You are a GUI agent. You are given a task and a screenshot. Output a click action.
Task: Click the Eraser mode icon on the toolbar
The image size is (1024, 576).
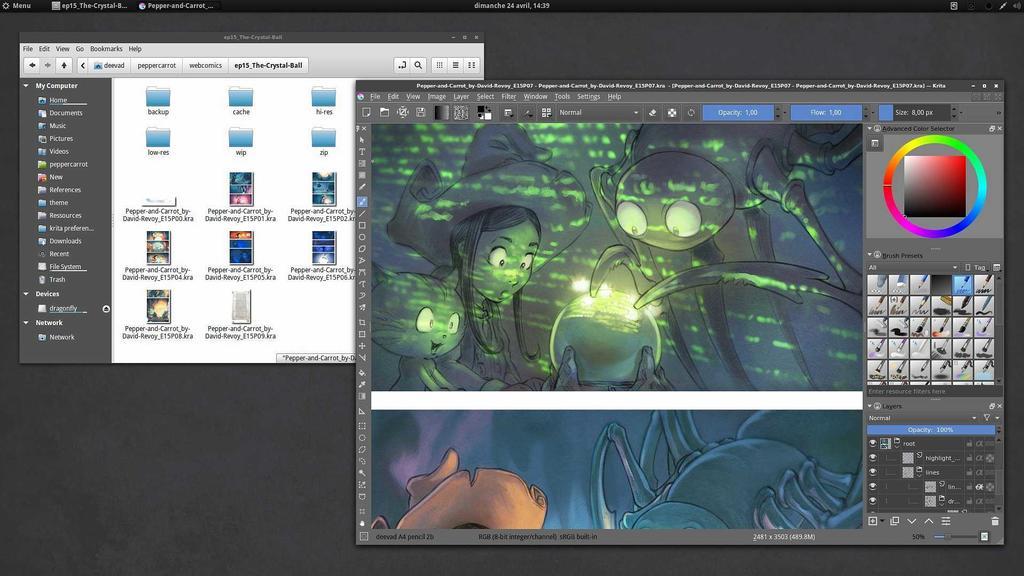pos(652,112)
